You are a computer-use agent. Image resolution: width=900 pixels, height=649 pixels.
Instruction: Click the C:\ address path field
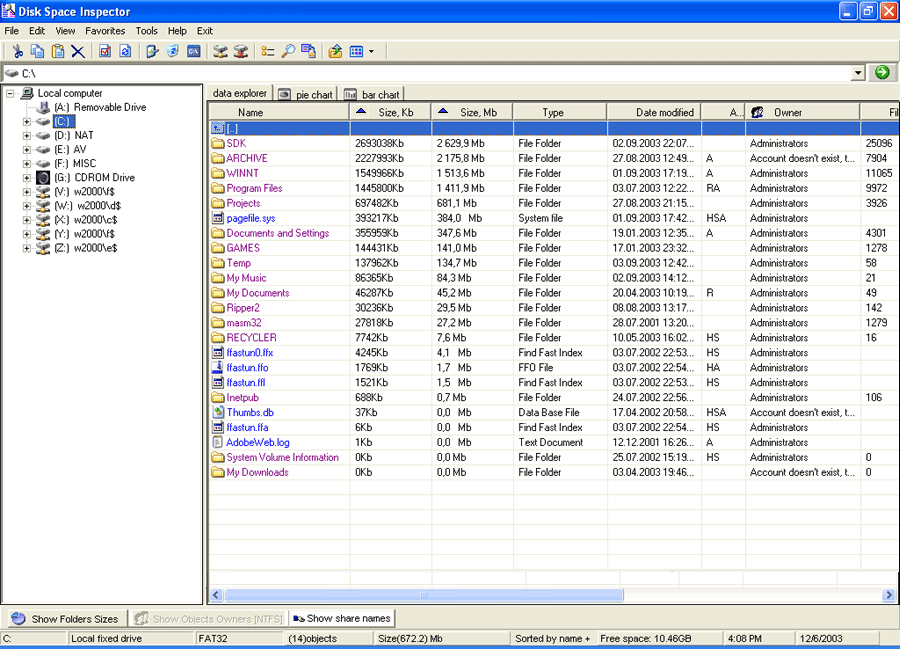[x=428, y=73]
